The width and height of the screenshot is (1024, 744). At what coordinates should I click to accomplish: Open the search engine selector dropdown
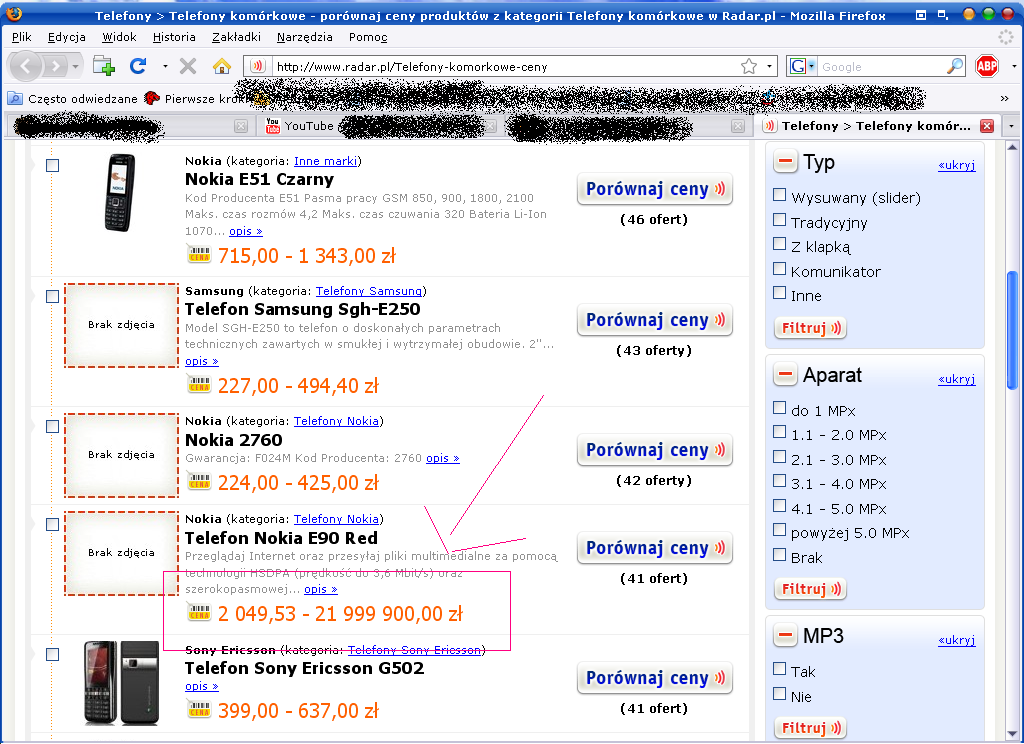(803, 66)
